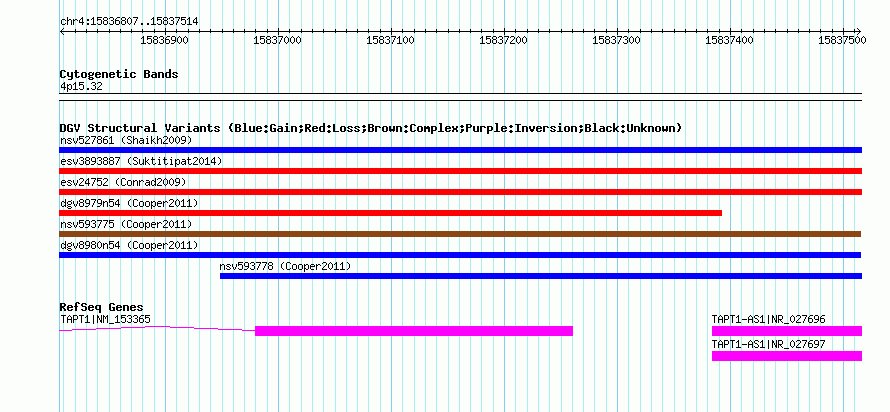Viewport: 890px width, 412px height.
Task: Click ruler position 15837200
Action: click(x=503, y=41)
